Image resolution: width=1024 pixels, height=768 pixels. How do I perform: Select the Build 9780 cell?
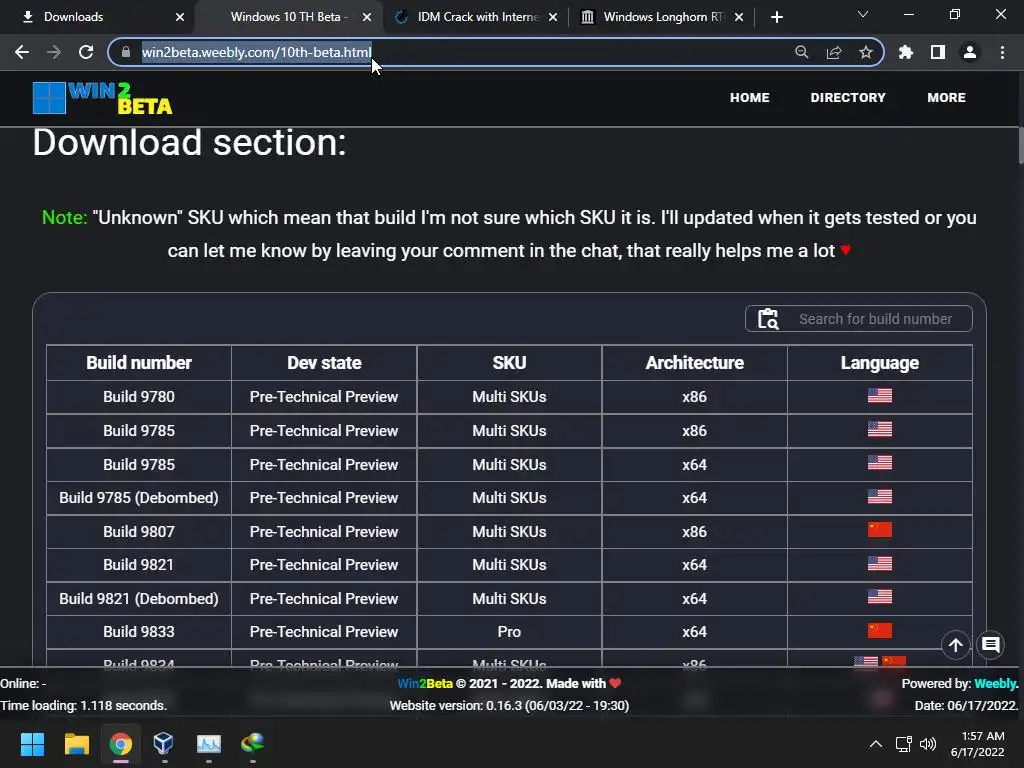(x=138, y=397)
